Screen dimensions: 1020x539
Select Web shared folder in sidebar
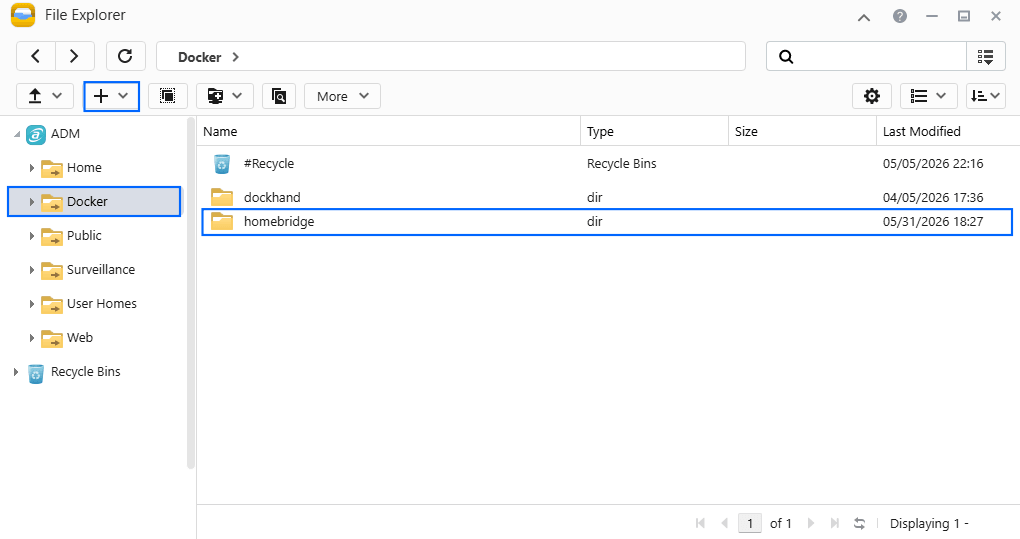(79, 337)
